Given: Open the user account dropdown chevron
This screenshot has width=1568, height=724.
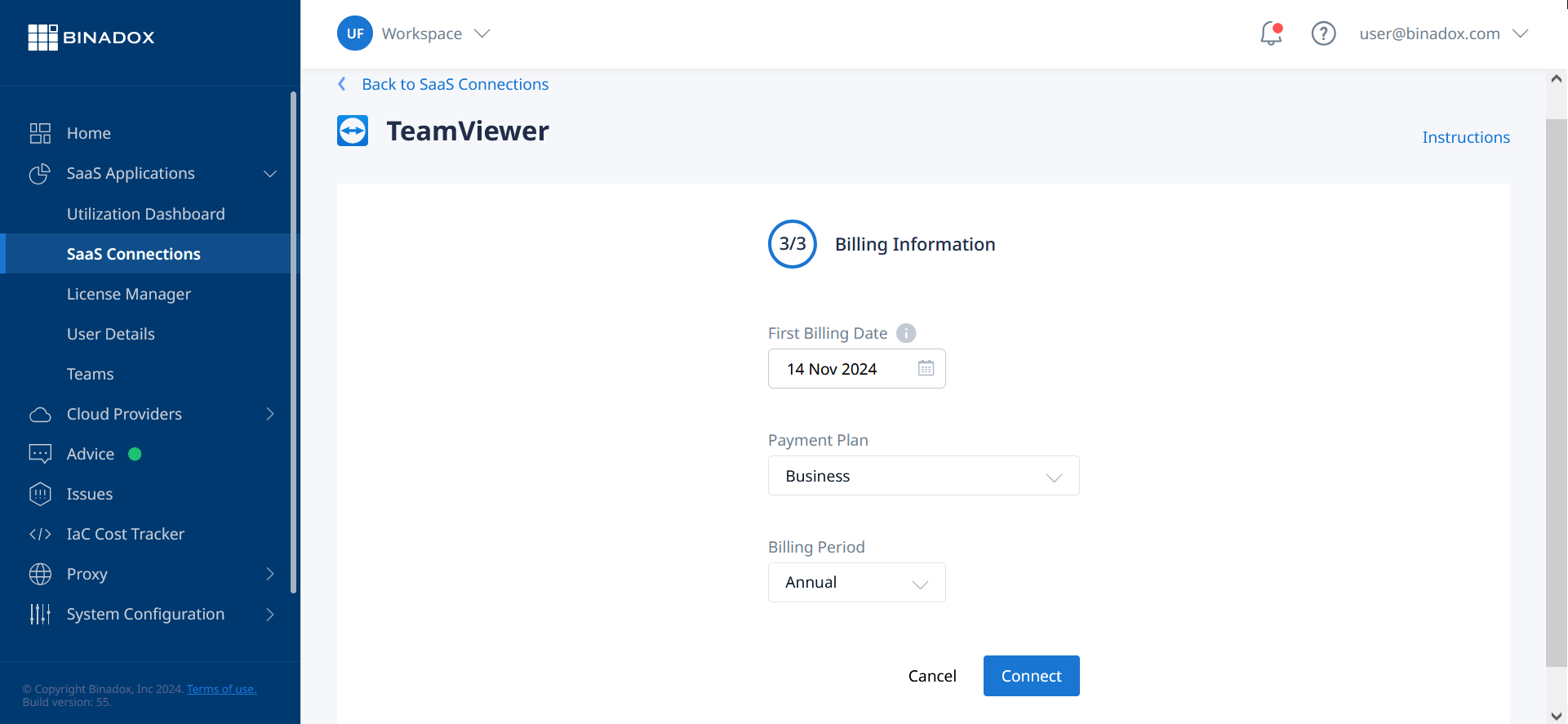Looking at the screenshot, I should (1520, 33).
